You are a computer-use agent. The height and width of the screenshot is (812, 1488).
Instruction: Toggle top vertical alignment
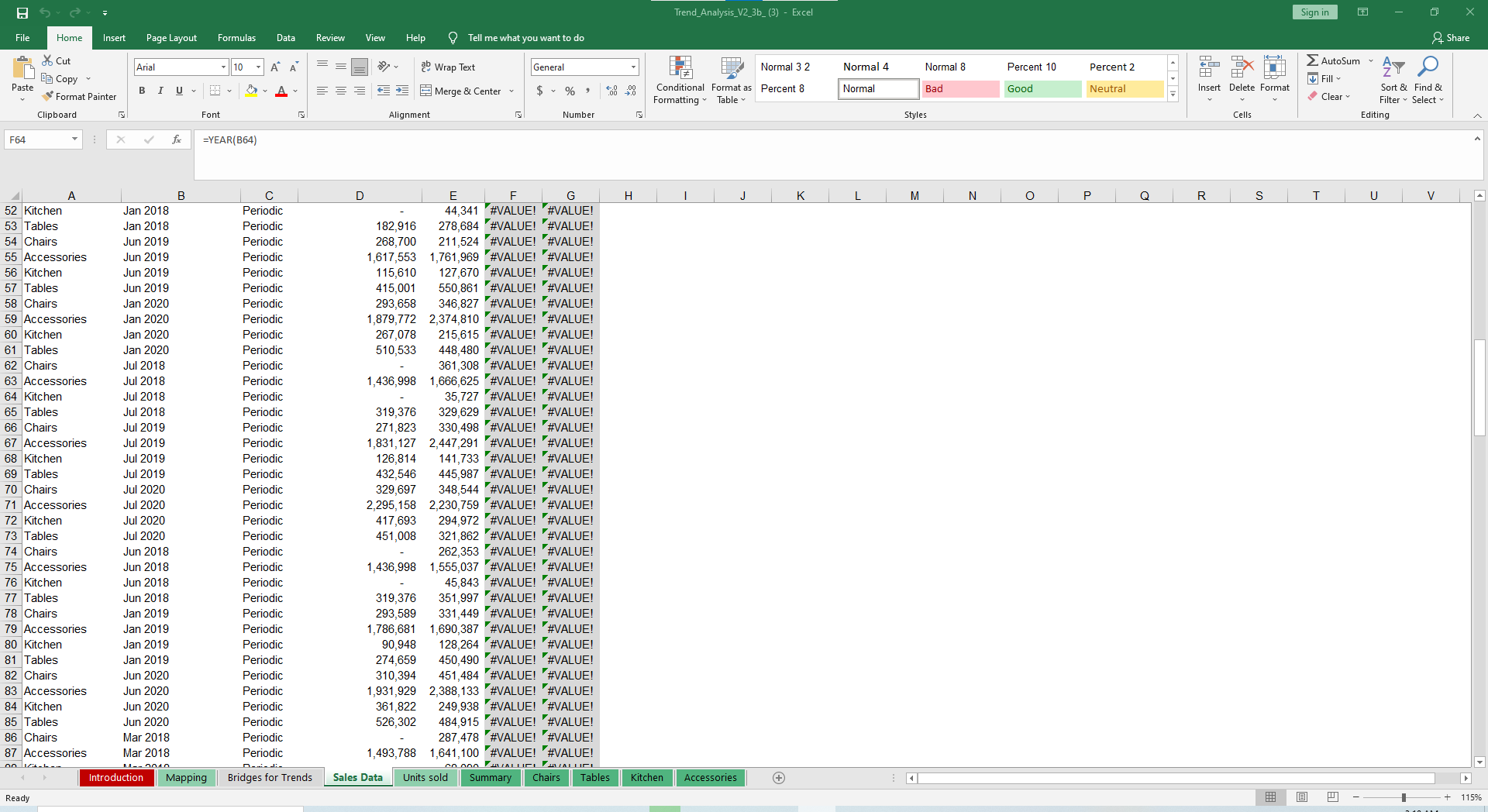tap(322, 67)
